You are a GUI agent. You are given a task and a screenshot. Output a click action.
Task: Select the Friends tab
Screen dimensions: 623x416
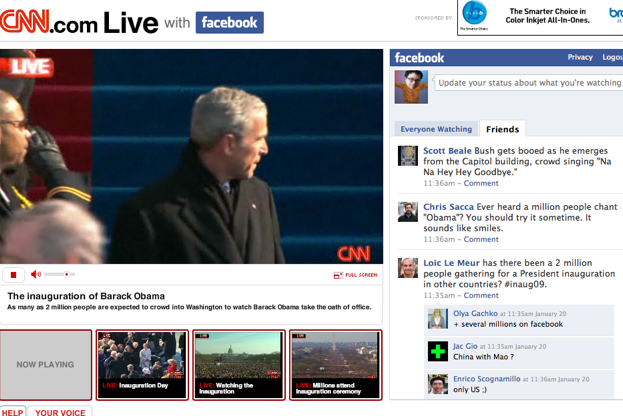(503, 129)
